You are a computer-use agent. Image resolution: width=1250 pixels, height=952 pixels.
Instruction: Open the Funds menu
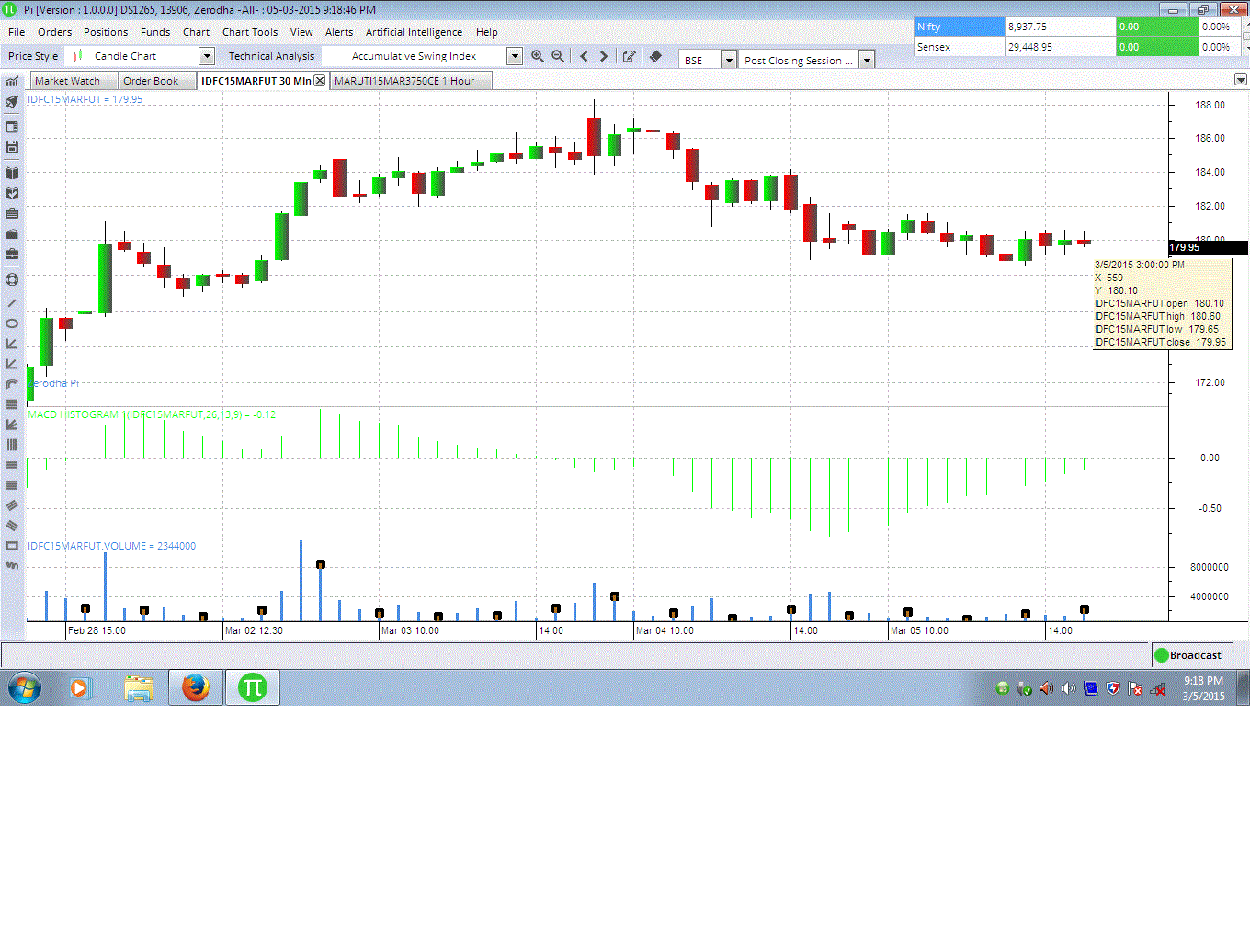(155, 32)
